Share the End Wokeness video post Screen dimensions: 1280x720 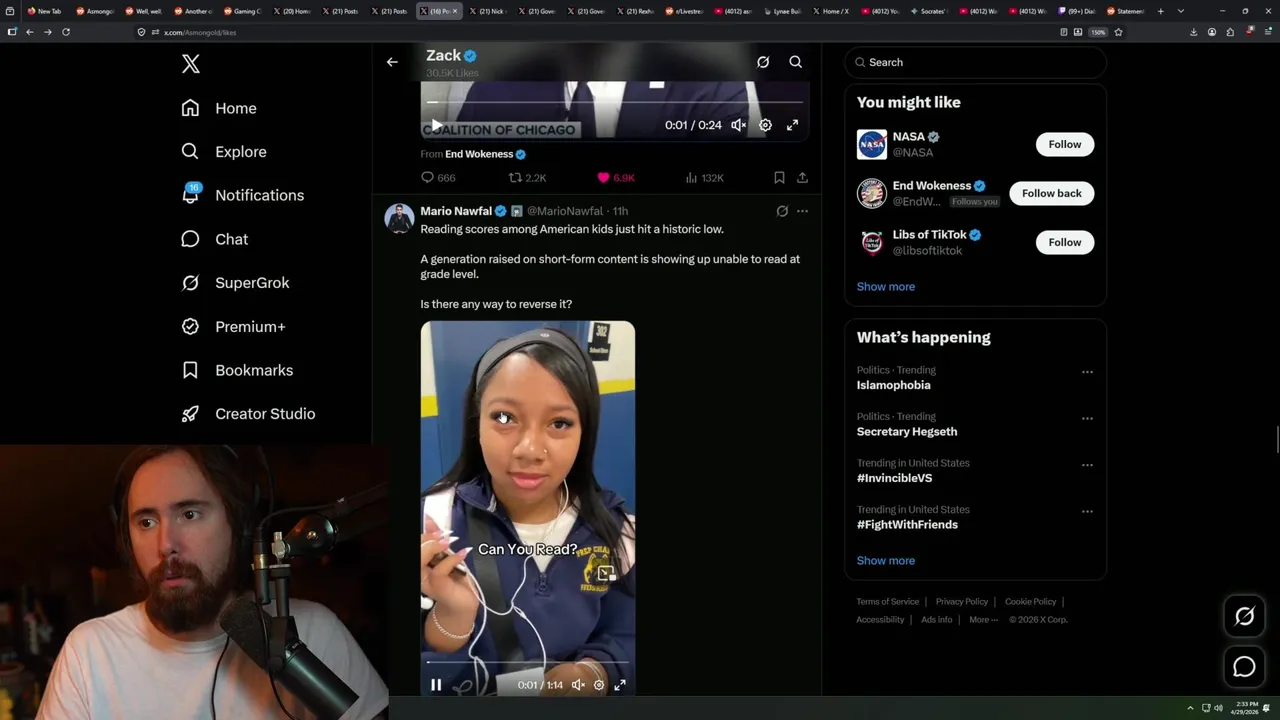(802, 178)
